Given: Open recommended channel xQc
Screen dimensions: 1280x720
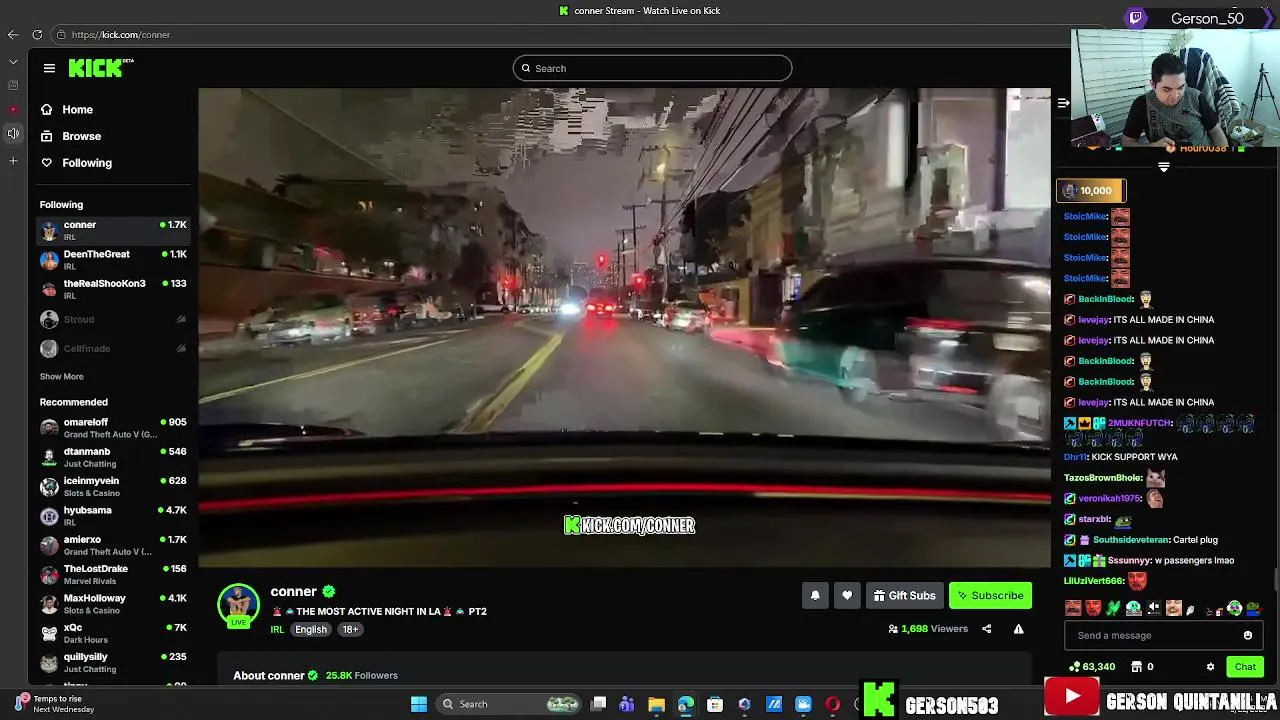Looking at the screenshot, I should point(113,633).
